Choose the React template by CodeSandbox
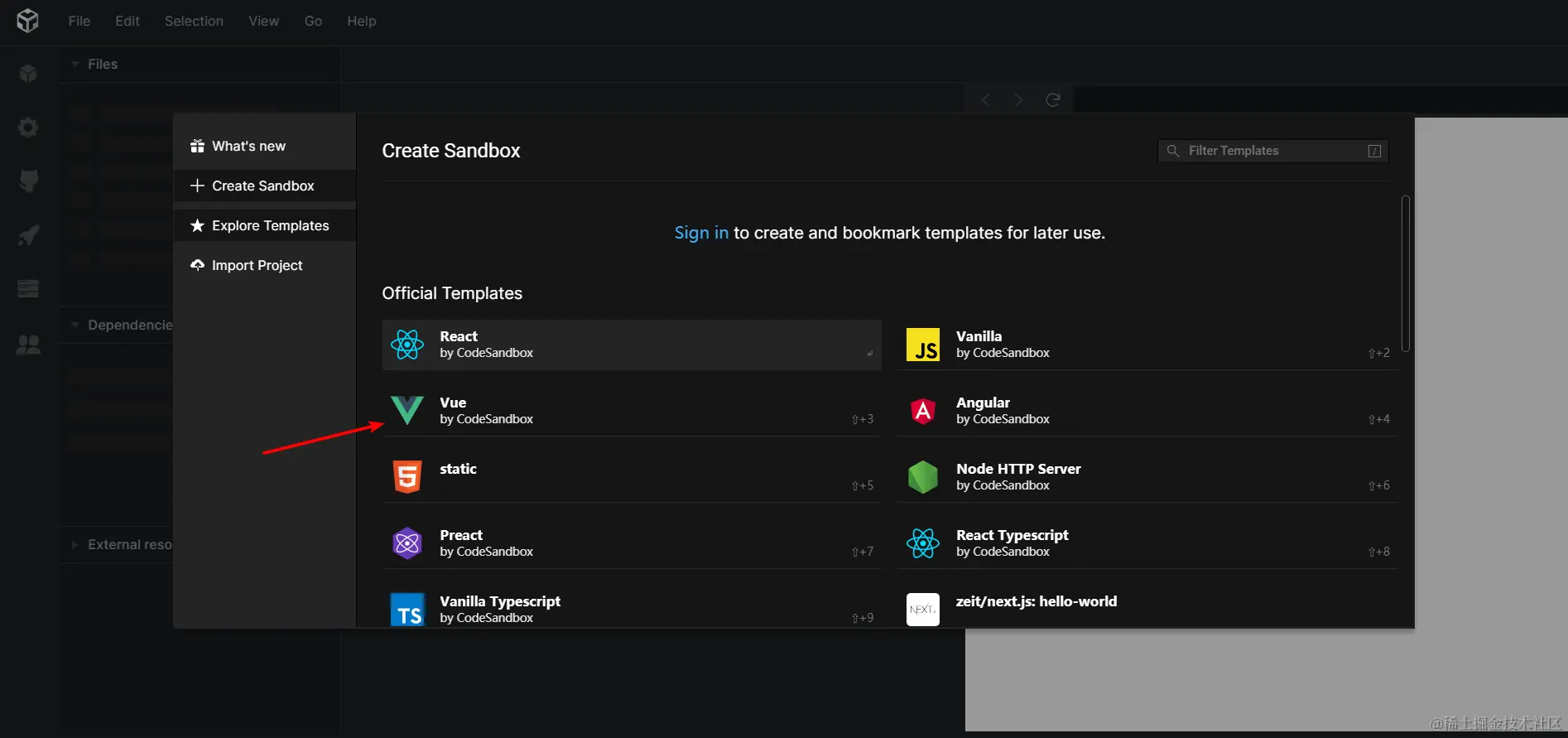The height and width of the screenshot is (738, 1568). pos(632,345)
